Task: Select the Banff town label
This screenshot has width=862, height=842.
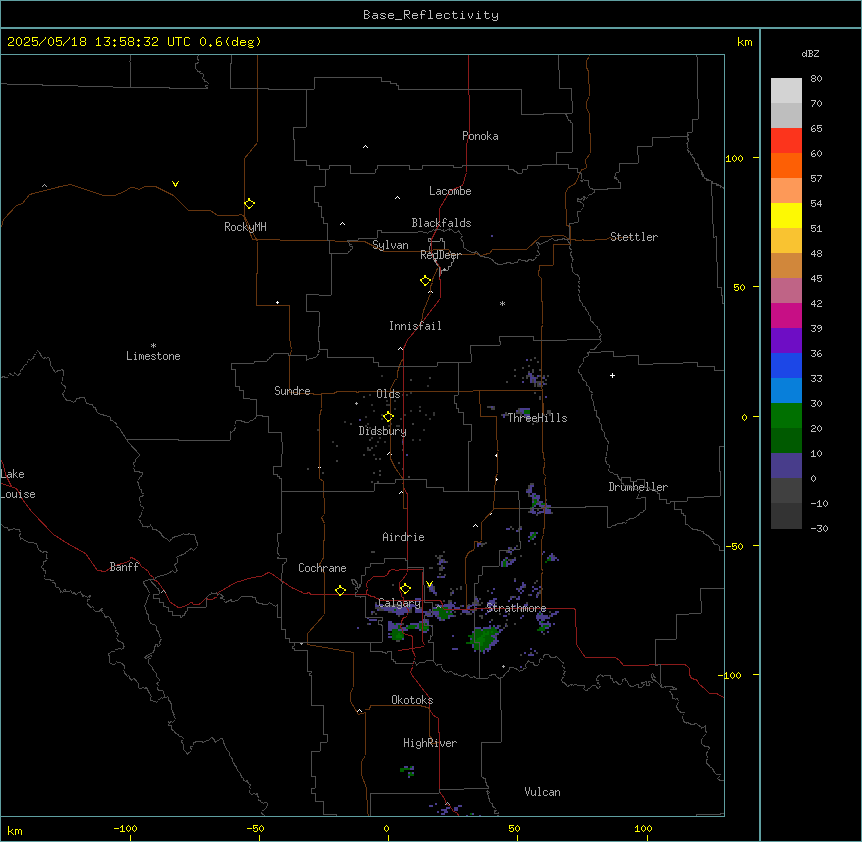Action: click(124, 567)
